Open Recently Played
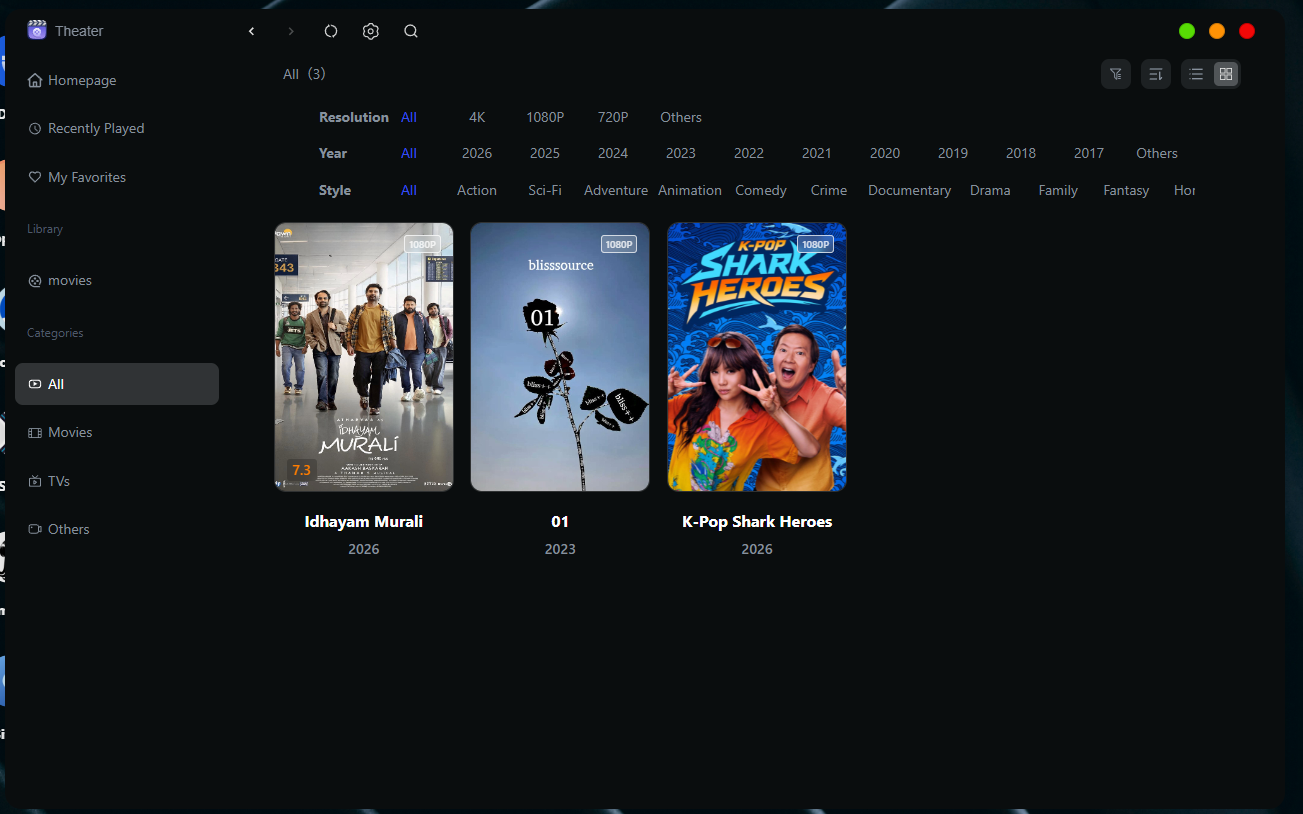 tap(117, 128)
